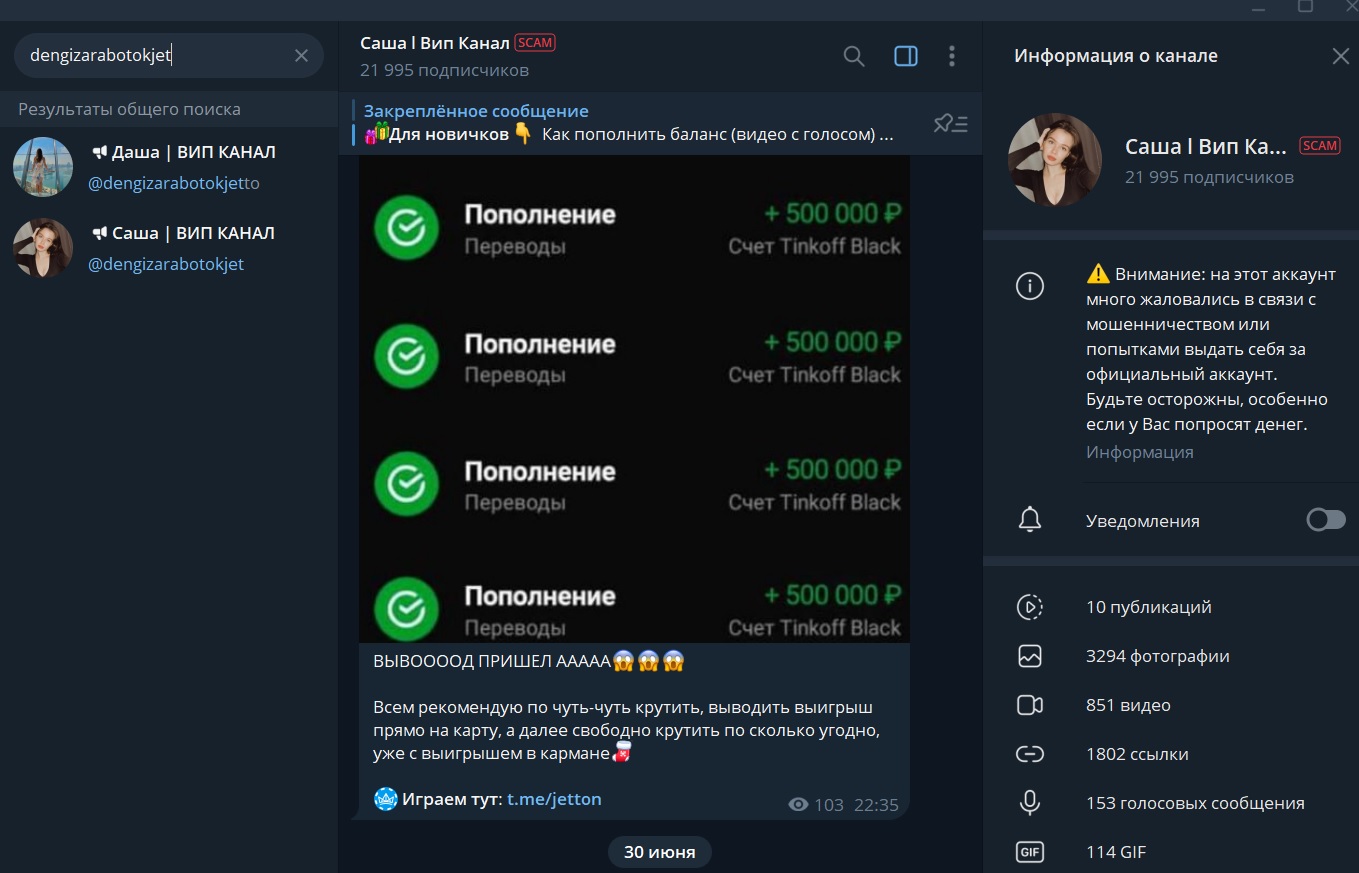Clear the search field with the X icon

pyautogui.click(x=301, y=56)
